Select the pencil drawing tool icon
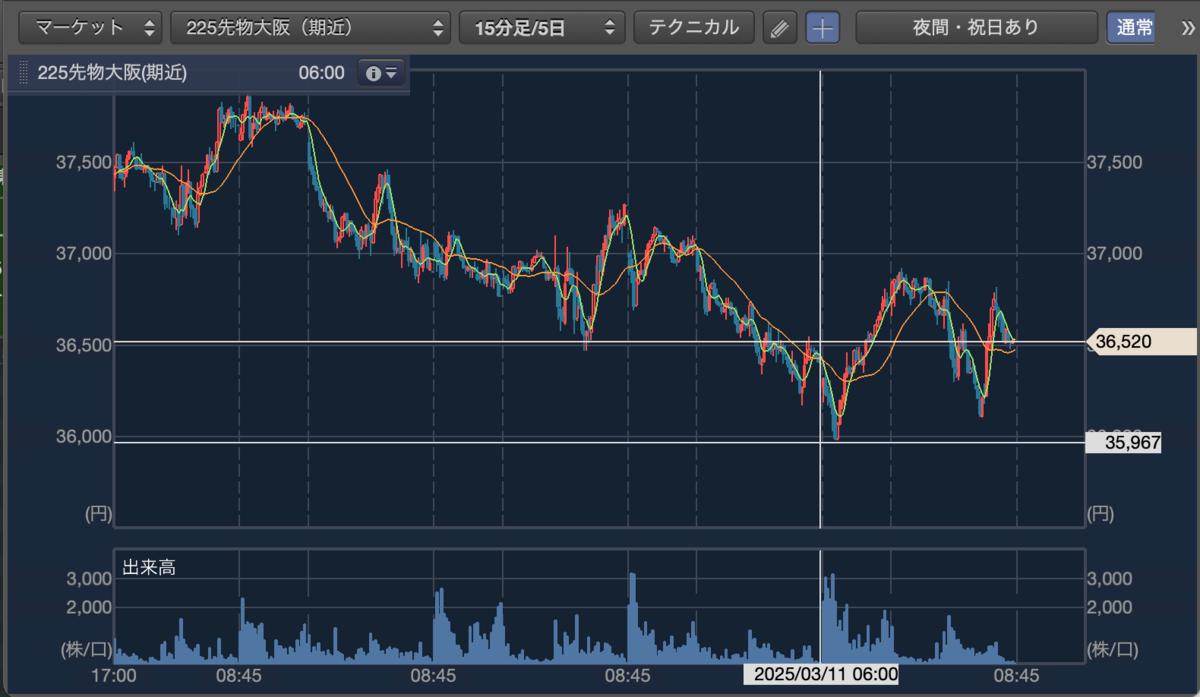Image resolution: width=1200 pixels, height=697 pixels. coord(780,28)
